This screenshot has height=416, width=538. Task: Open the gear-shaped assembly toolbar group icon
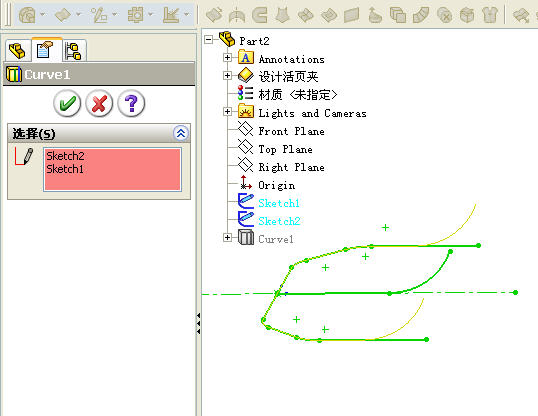(x=136, y=15)
